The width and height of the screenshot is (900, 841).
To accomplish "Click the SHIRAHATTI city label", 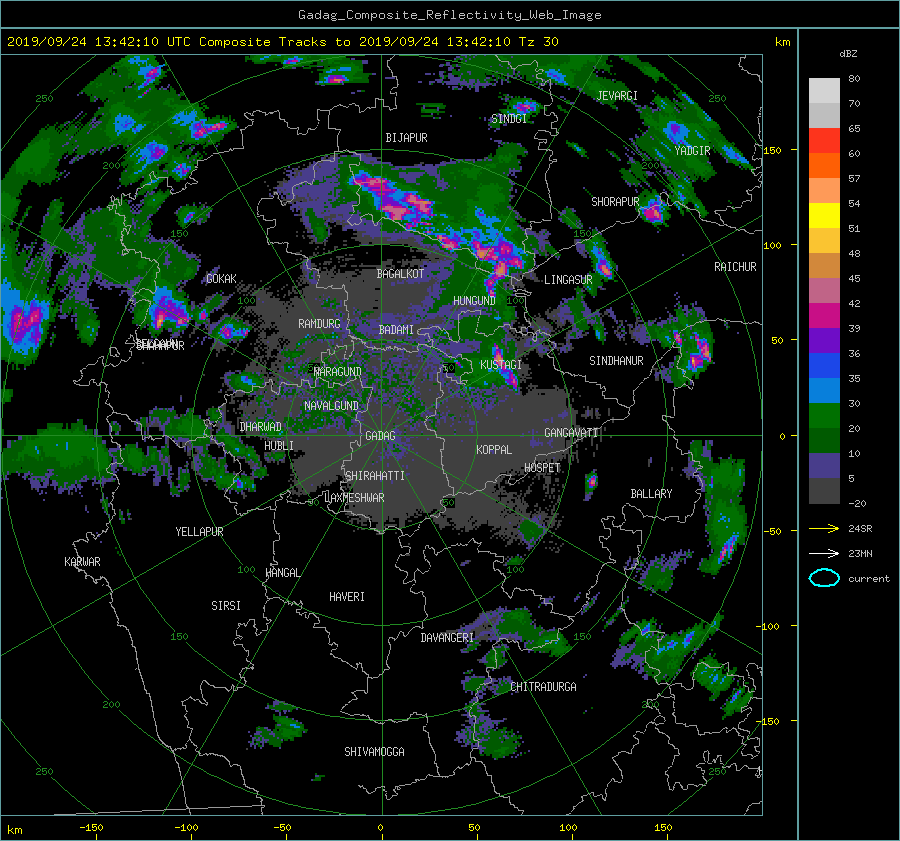I will coord(375,476).
